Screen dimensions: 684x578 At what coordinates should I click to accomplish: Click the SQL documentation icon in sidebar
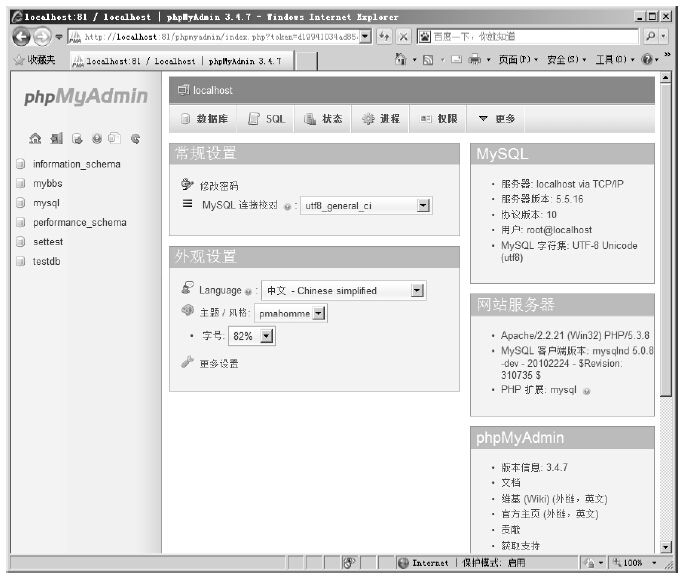pos(114,138)
